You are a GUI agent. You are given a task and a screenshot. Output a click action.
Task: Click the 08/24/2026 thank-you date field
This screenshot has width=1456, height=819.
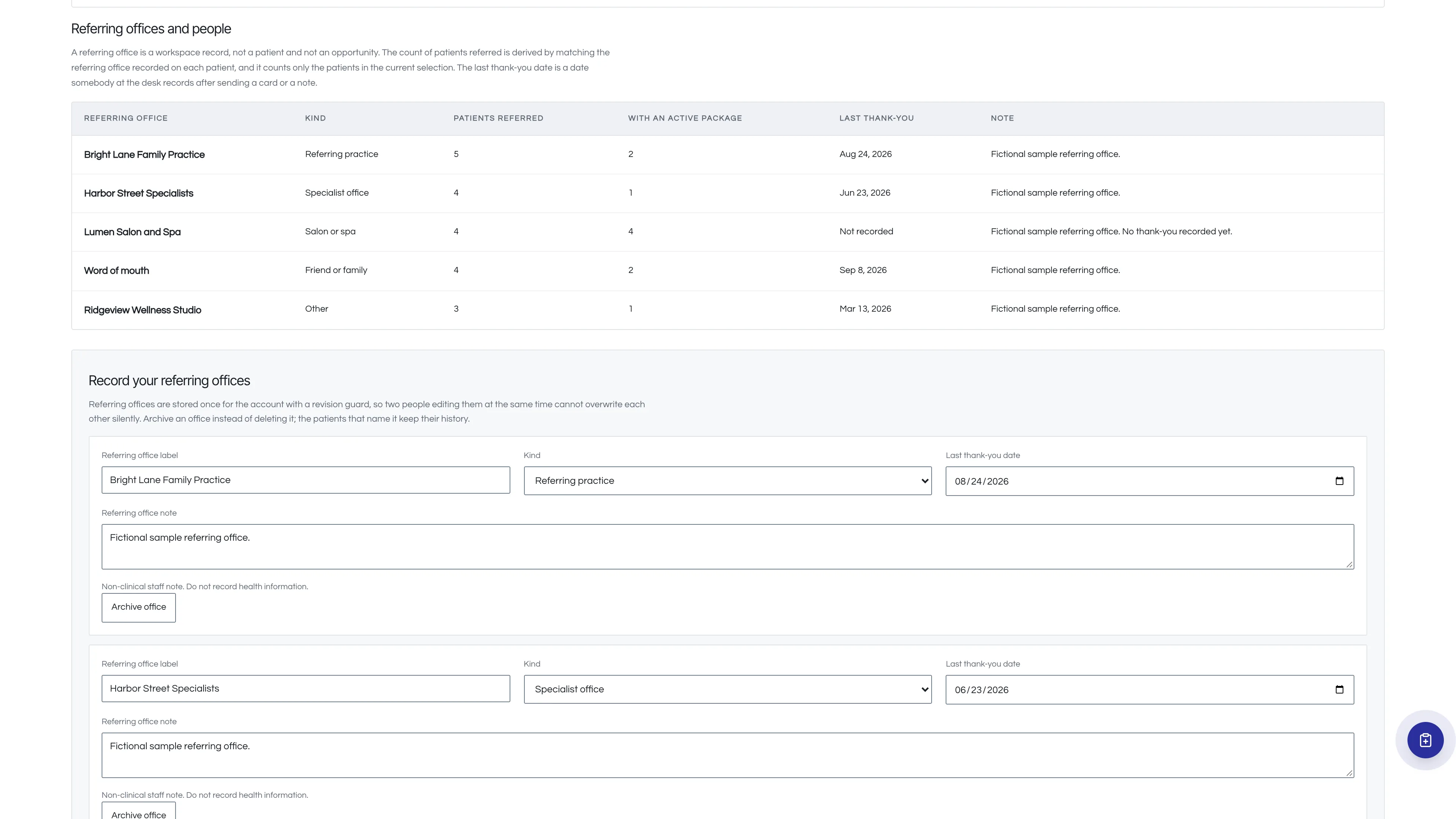coord(1150,481)
